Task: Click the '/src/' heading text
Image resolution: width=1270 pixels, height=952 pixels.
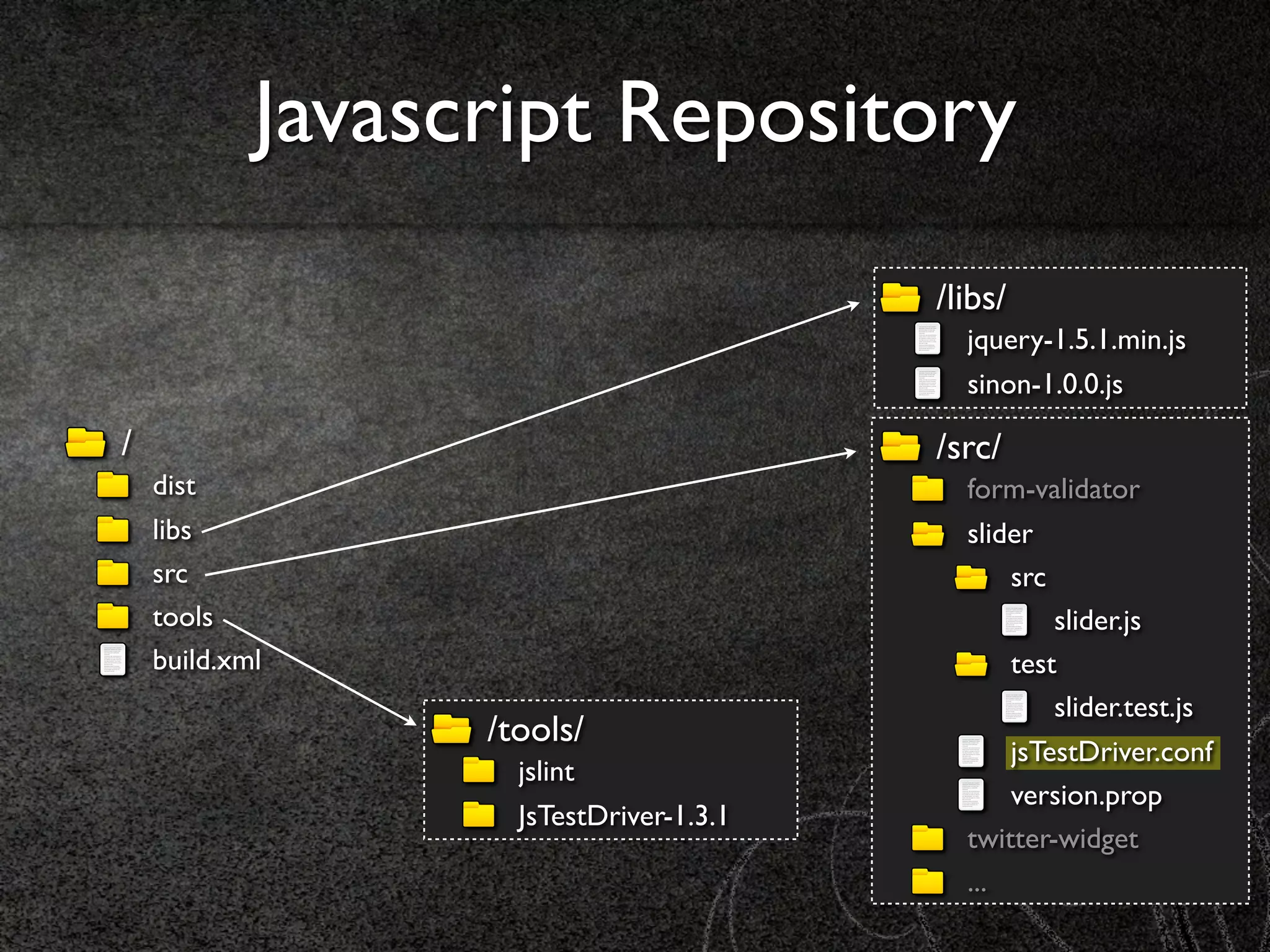Action: (x=969, y=447)
